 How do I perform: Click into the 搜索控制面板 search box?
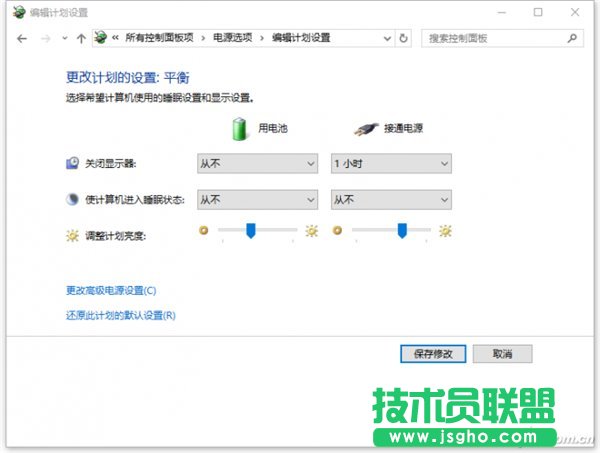point(490,38)
